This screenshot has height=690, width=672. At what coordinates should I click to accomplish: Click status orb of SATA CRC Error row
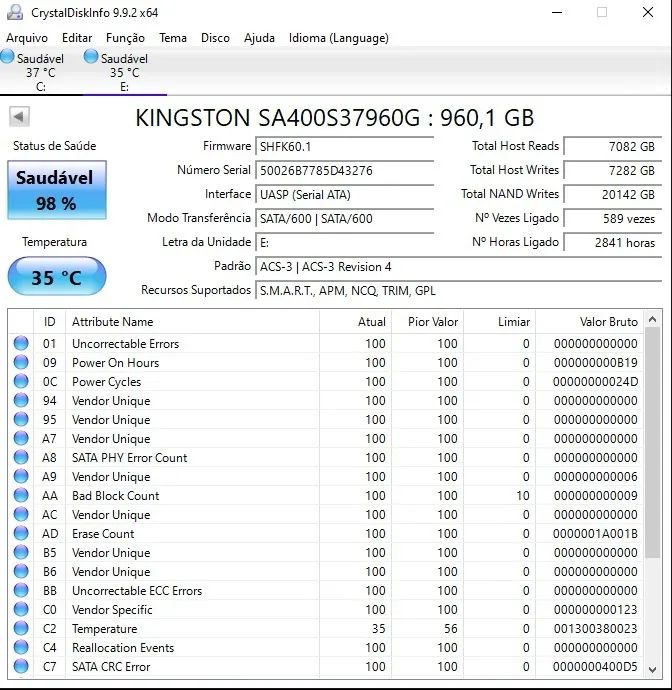(21, 666)
